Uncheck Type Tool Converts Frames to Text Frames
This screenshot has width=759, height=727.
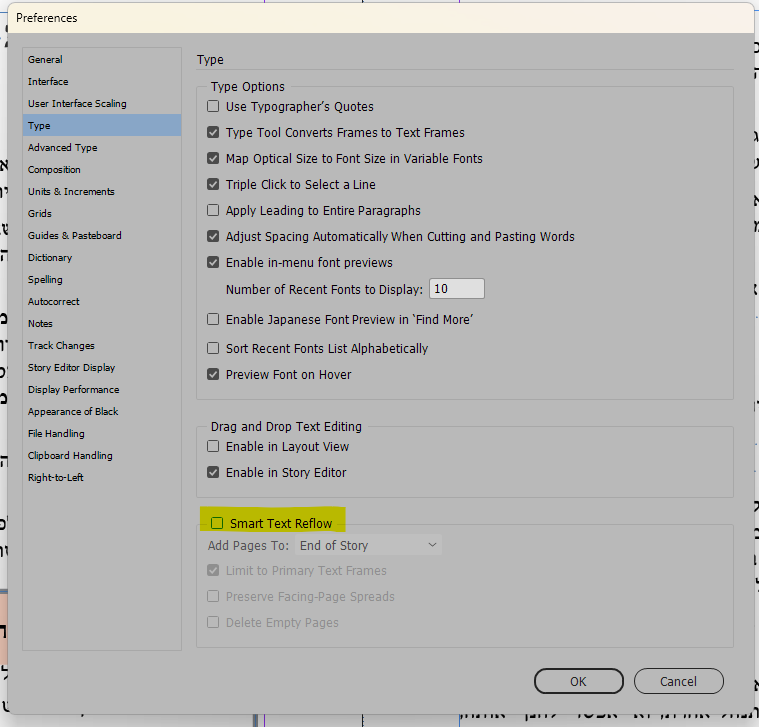[213, 133]
